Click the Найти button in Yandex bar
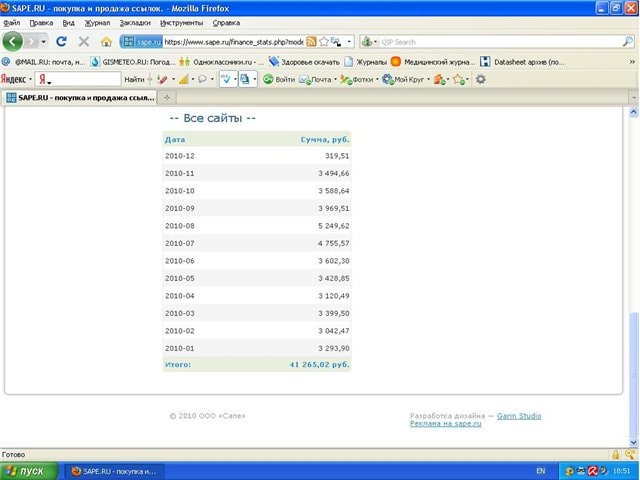Screen dimensions: 640x480 tap(134, 79)
